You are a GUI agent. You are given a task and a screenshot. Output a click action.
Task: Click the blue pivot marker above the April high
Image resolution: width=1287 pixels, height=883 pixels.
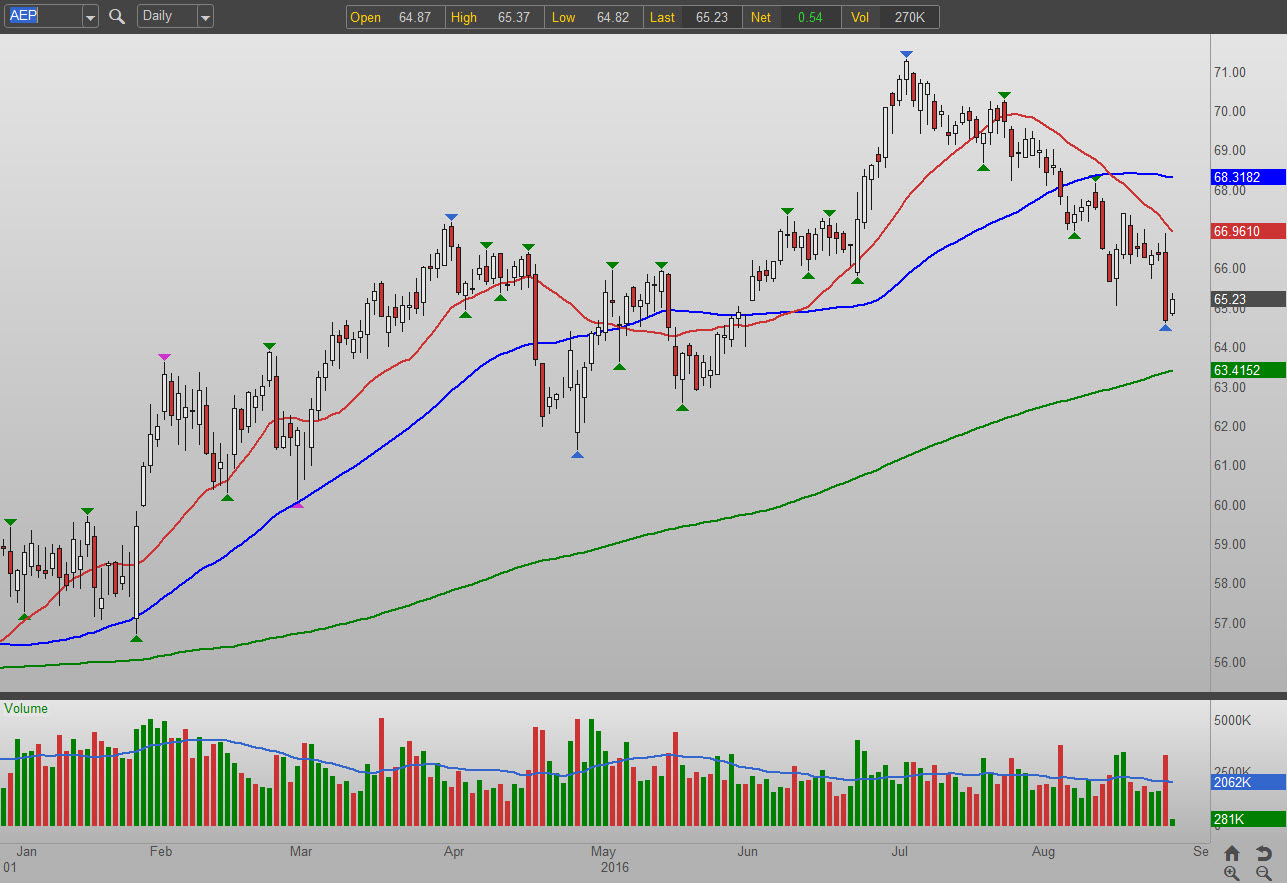451,217
